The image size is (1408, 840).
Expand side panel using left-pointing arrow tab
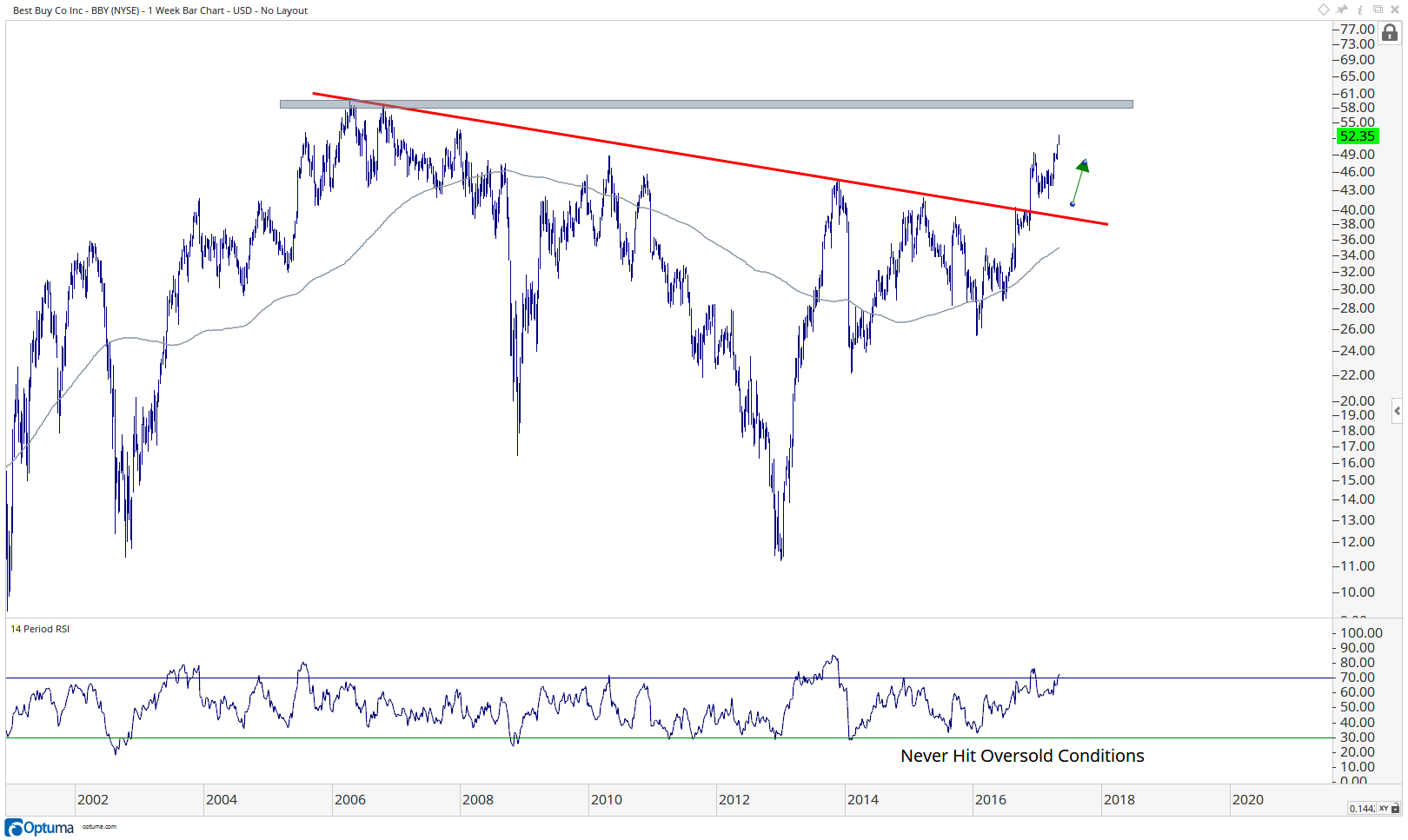pos(1397,411)
